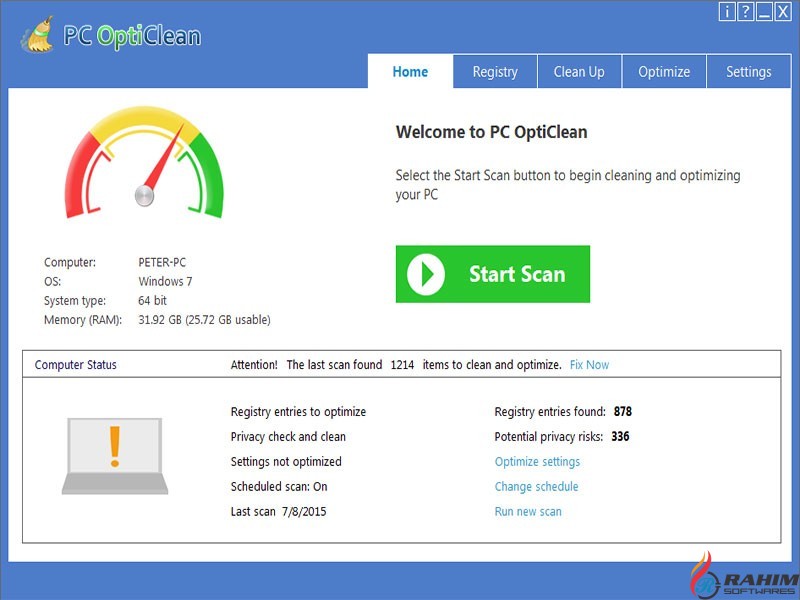Click Scheduled scan: On text
The width and height of the screenshot is (800, 600).
[x=279, y=487]
